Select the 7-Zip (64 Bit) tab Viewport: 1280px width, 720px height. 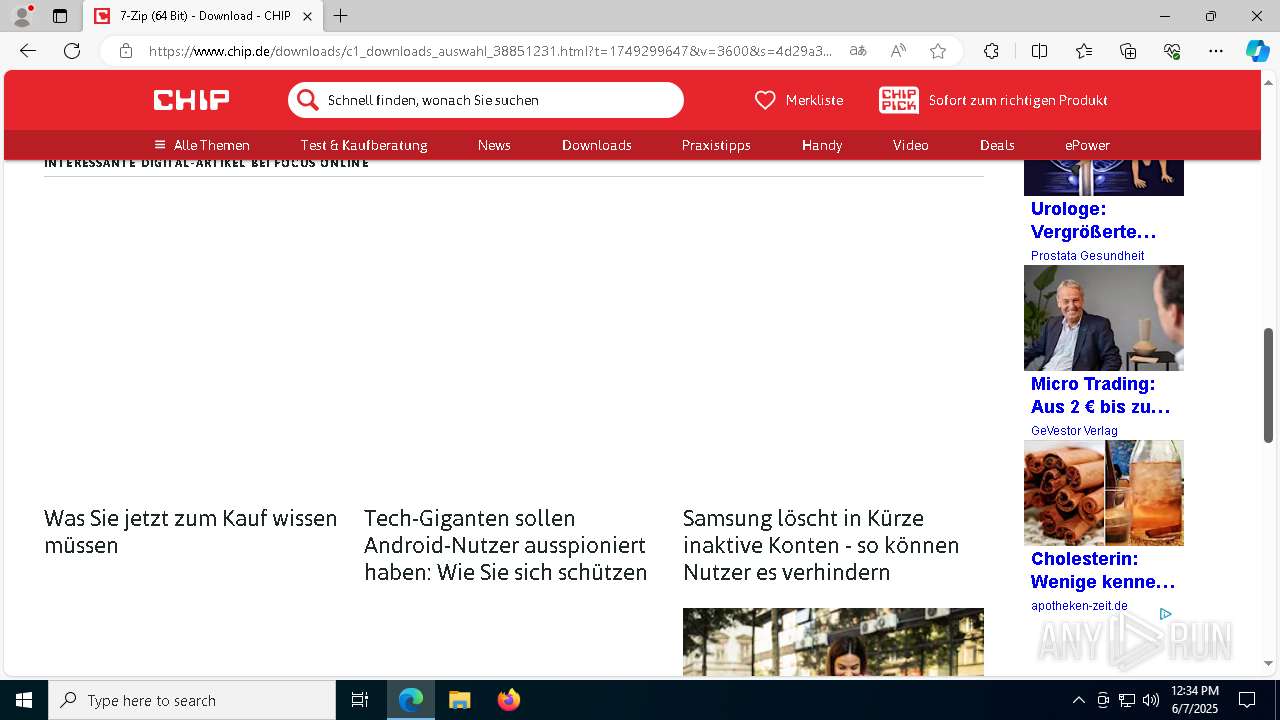coord(201,16)
